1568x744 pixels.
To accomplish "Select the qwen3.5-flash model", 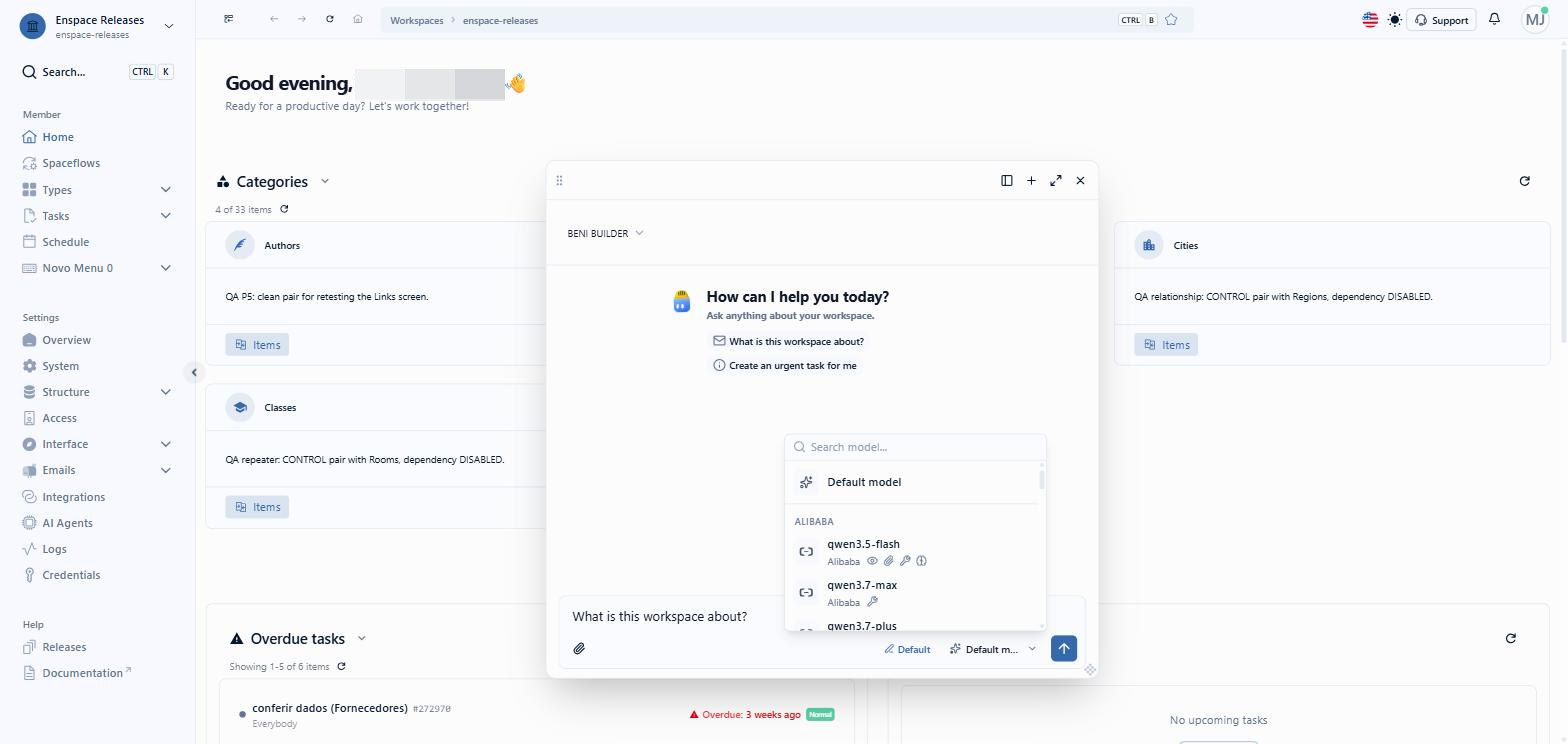I will (x=912, y=552).
